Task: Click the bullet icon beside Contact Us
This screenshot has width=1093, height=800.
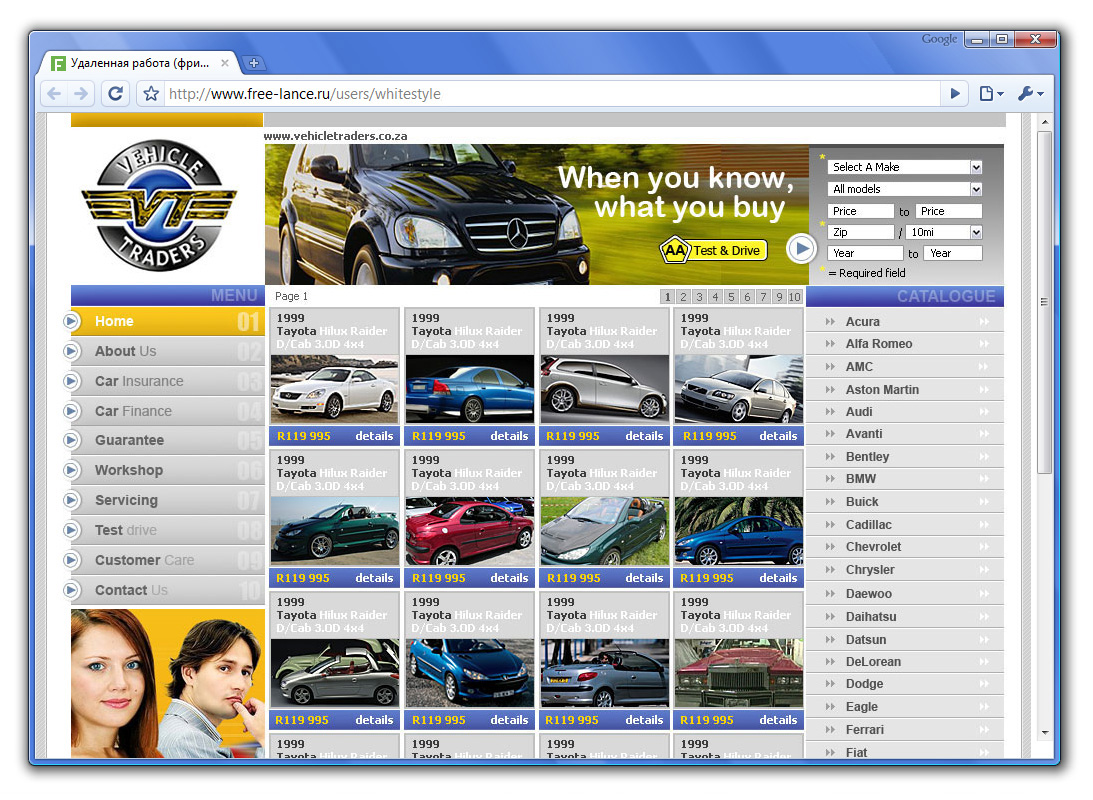Action: [x=71, y=590]
